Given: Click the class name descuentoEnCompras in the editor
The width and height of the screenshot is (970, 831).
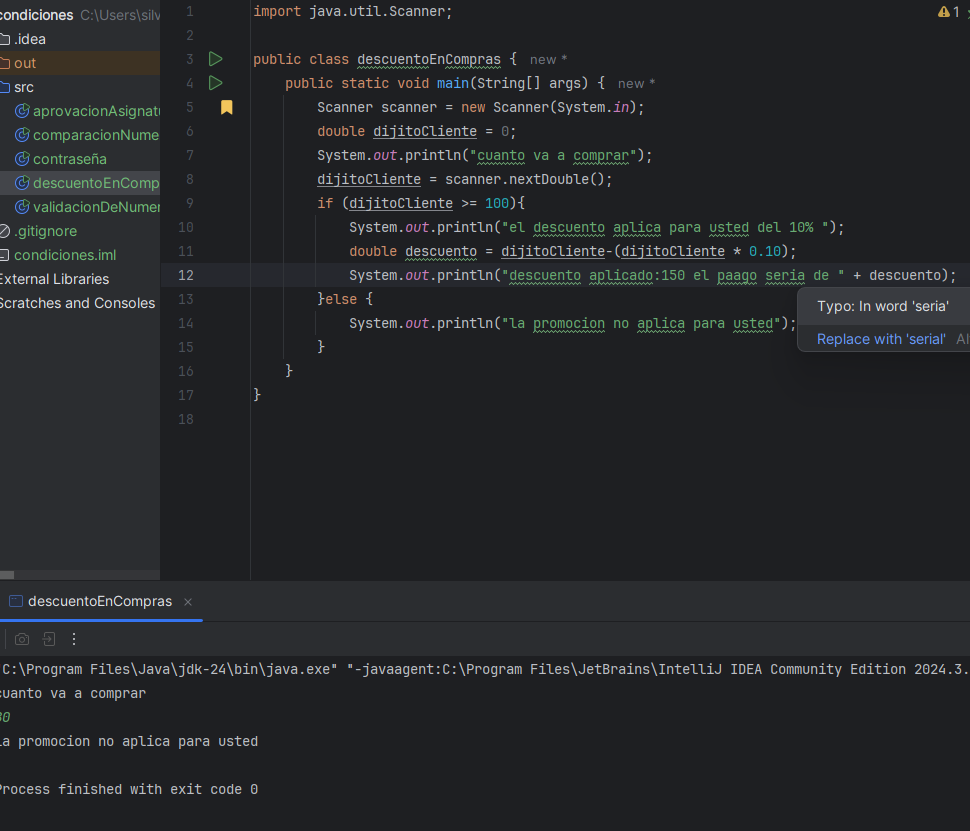Looking at the screenshot, I should tap(429, 59).
